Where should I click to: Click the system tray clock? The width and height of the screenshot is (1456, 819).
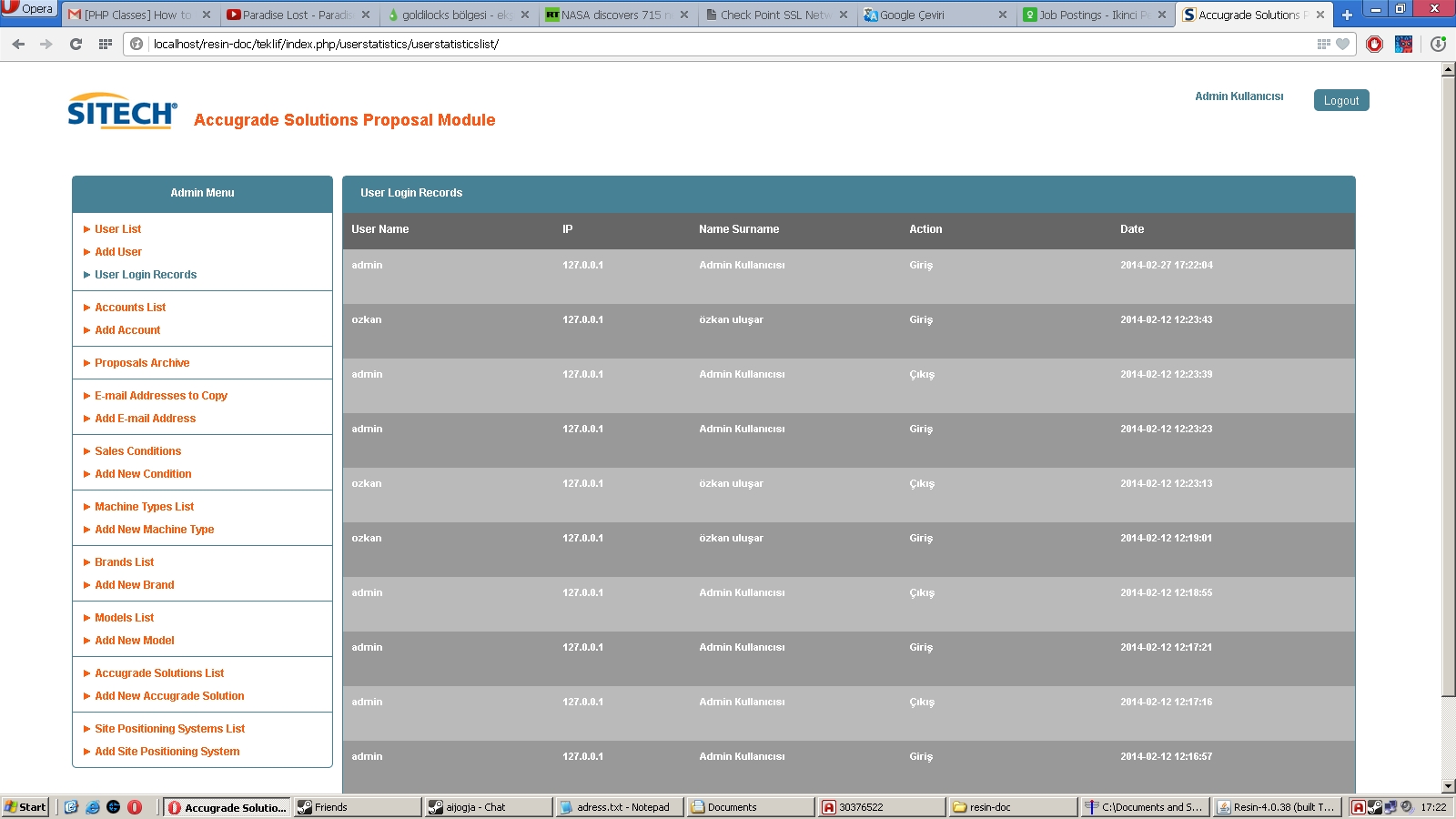1433,807
